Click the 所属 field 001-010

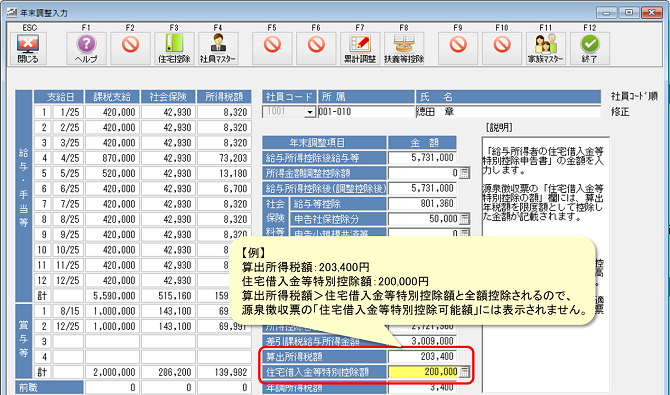(x=366, y=112)
